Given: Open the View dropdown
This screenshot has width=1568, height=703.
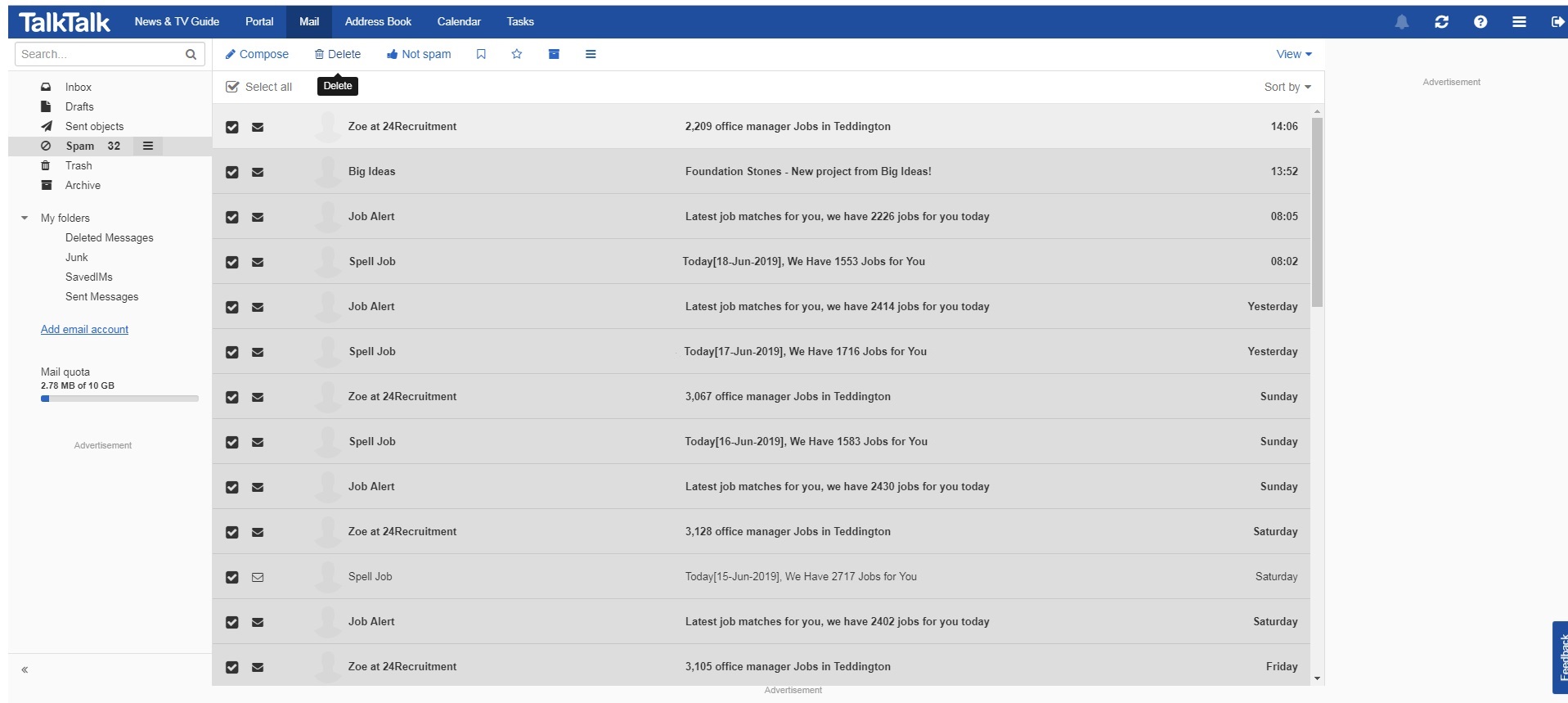Looking at the screenshot, I should point(1294,54).
